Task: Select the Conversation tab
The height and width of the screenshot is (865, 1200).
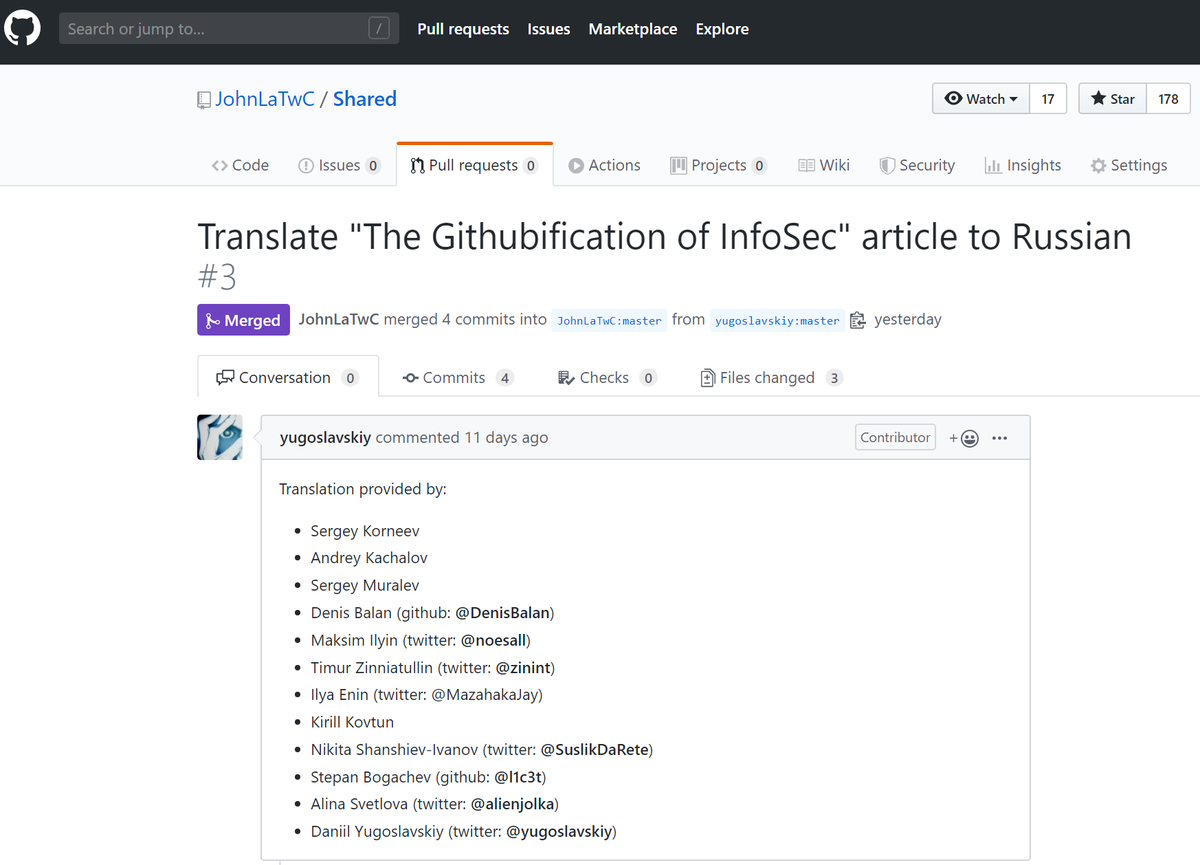Action: click(288, 377)
